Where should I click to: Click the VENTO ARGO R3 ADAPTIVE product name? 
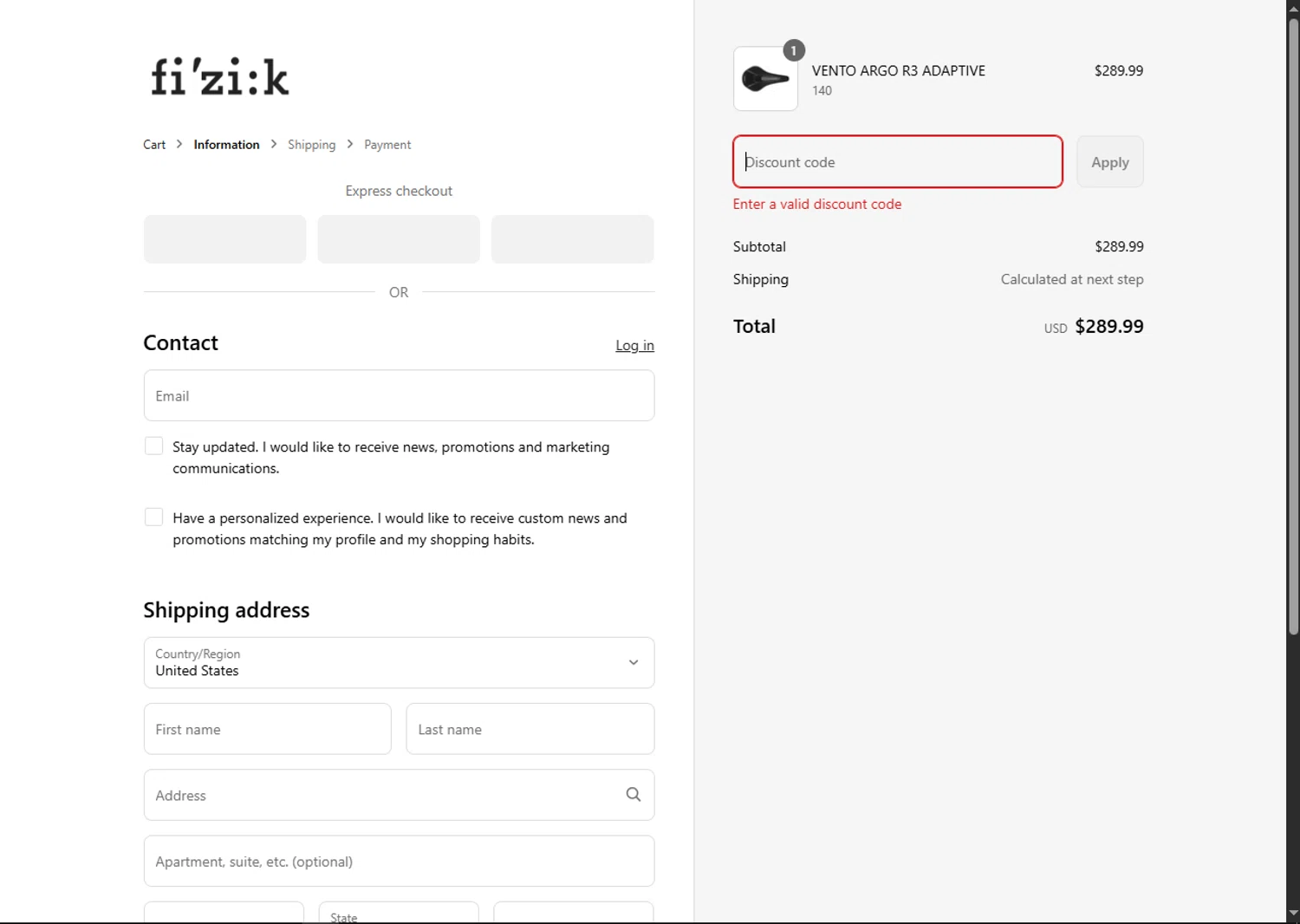pyautogui.click(x=899, y=71)
